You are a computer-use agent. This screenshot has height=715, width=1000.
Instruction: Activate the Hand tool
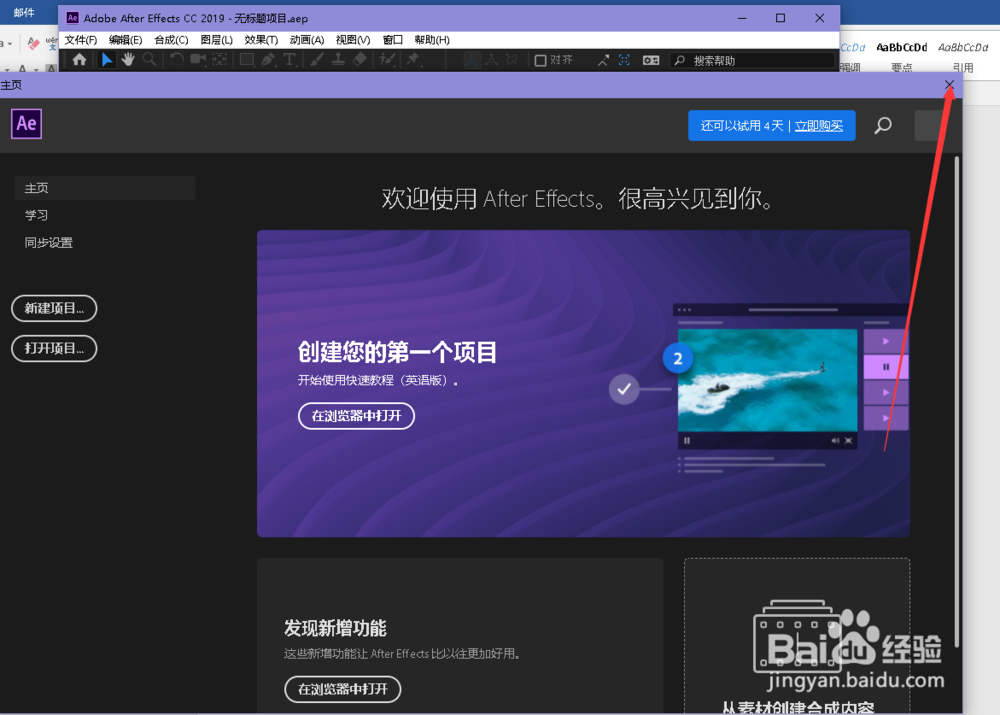pos(126,60)
